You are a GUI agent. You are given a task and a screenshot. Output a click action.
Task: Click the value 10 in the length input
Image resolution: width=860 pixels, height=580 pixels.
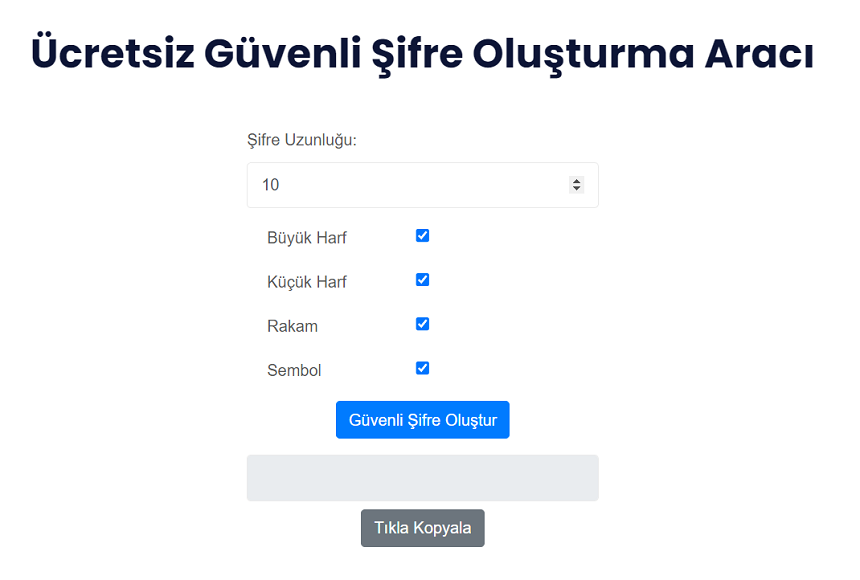[268, 184]
